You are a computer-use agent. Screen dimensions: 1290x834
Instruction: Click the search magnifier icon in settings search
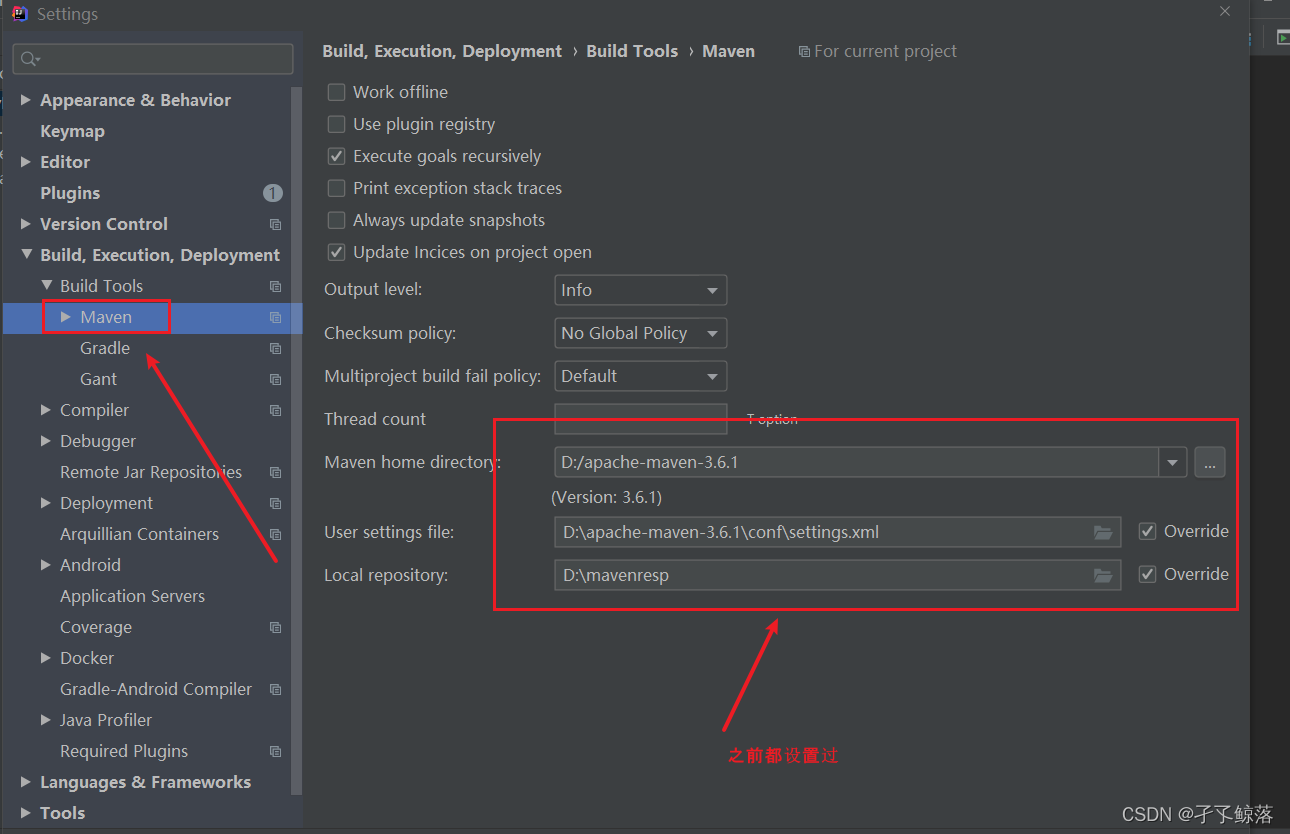(29, 59)
